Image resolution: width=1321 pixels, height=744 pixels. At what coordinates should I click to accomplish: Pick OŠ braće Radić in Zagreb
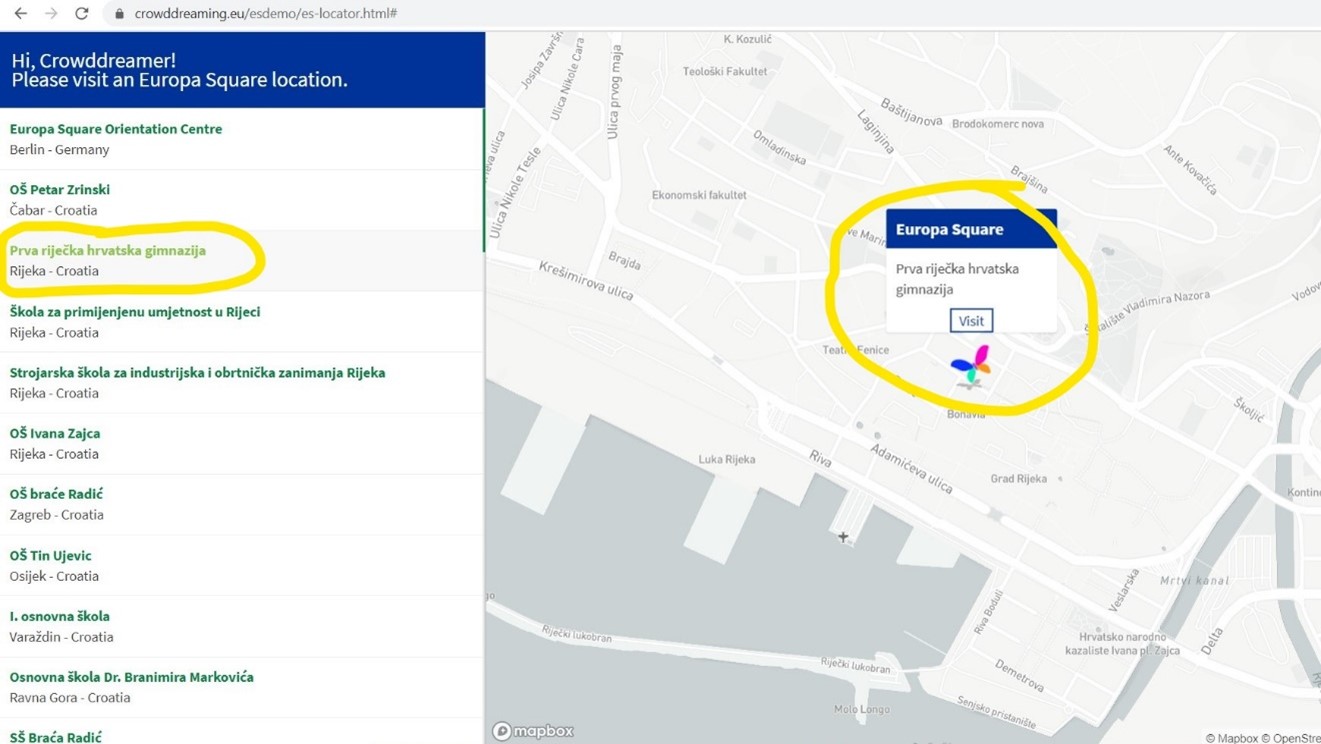[x=56, y=494]
